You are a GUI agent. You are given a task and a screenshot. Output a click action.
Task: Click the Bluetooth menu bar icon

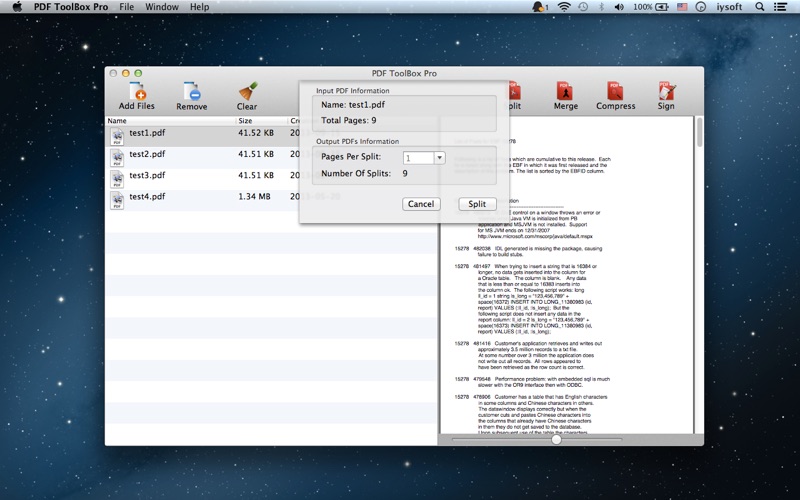click(601, 7)
